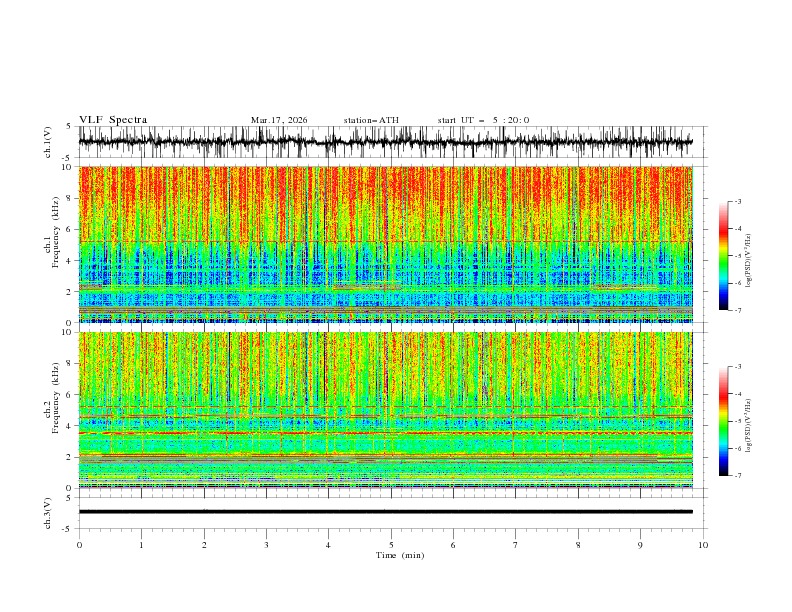Click the ch.3 voltage waveform trace
792x612 pixels.
point(385,512)
